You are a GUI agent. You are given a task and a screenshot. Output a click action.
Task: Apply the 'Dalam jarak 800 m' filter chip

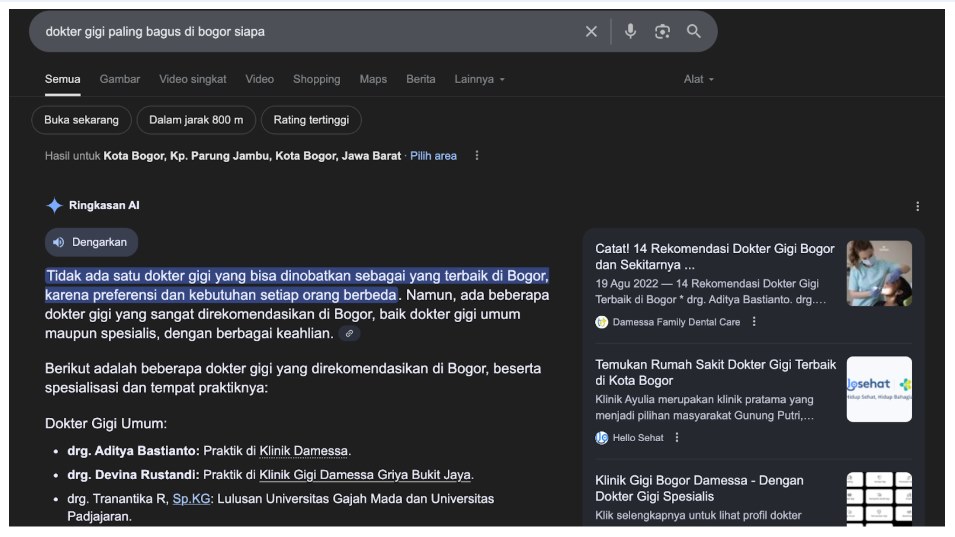tap(196, 120)
